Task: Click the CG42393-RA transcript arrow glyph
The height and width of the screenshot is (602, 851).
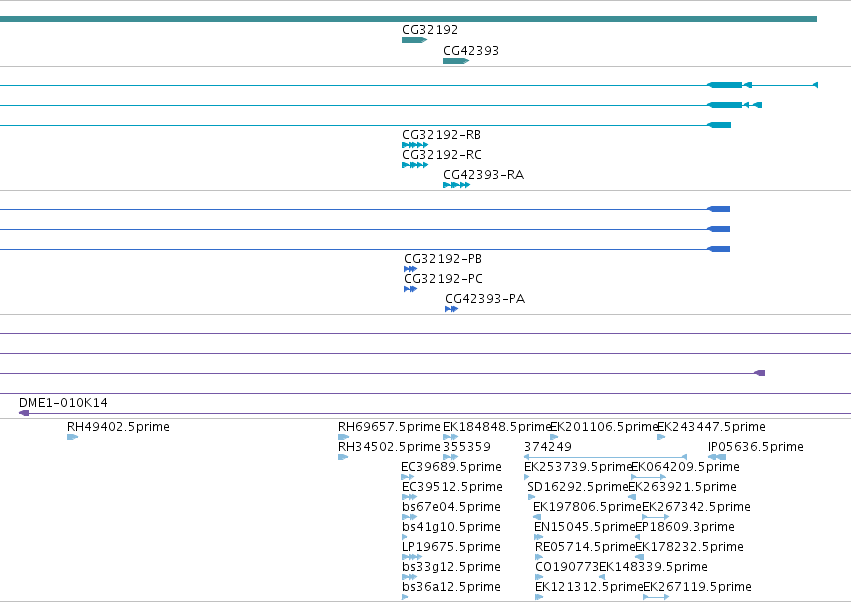Action: coord(456,185)
